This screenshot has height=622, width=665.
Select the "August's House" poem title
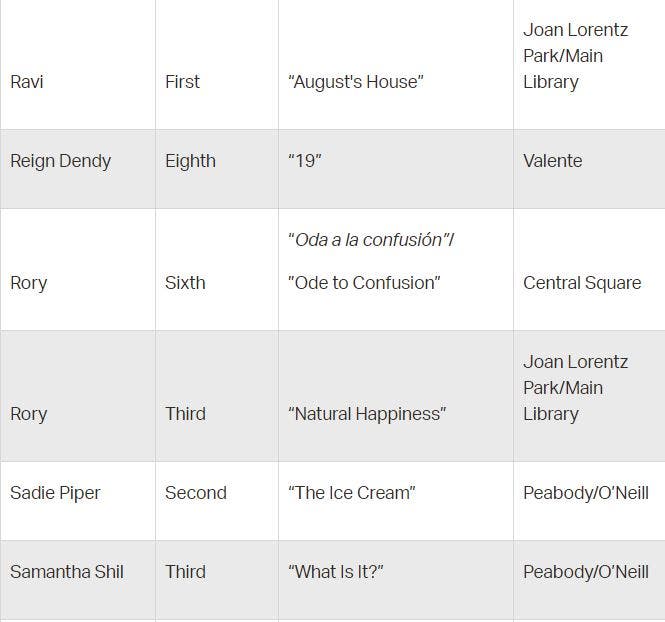coord(356,82)
